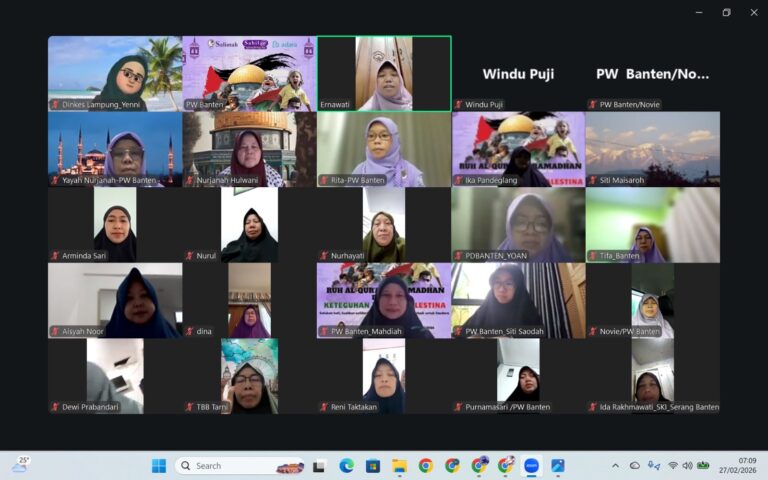This screenshot has height=480, width=768.
Task: Restore down the Zoom meeting window
Action: point(726,12)
